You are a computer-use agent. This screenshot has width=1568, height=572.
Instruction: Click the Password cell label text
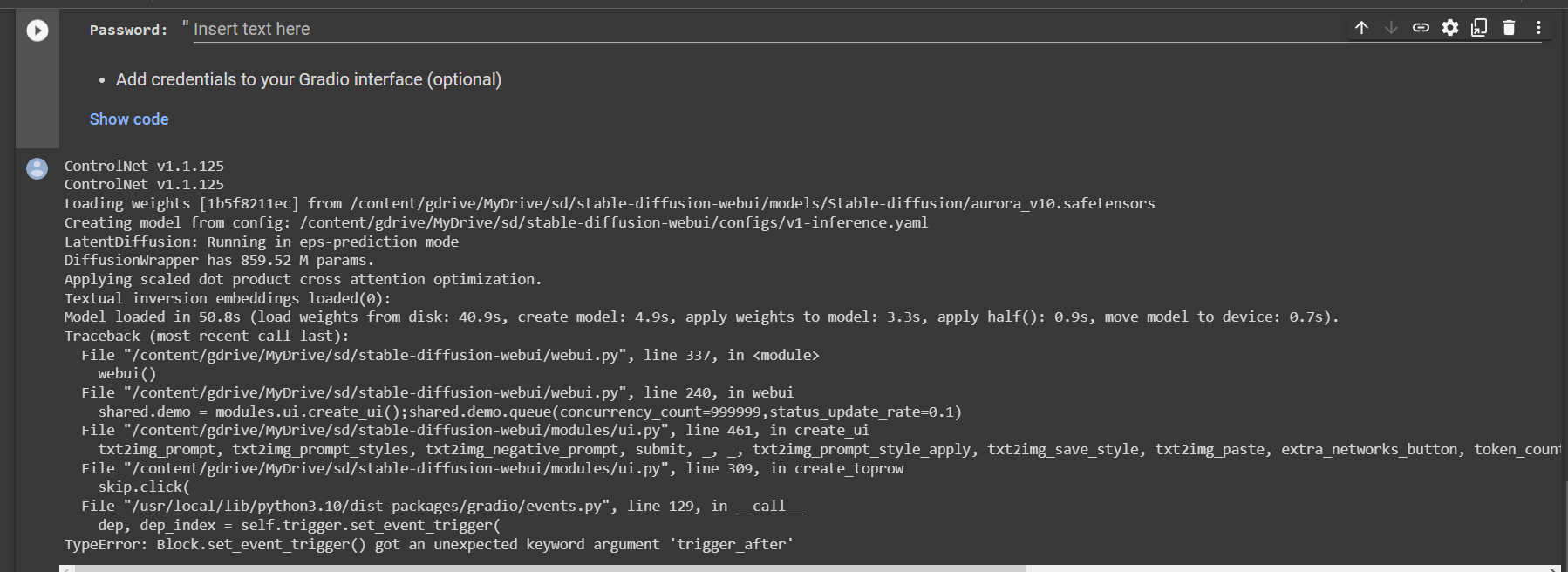point(127,29)
